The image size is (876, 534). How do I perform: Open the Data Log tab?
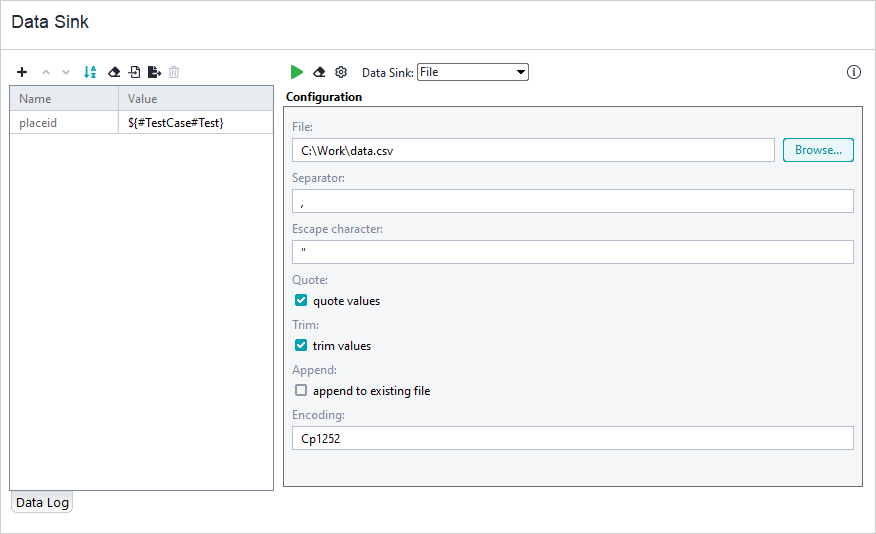click(x=42, y=503)
